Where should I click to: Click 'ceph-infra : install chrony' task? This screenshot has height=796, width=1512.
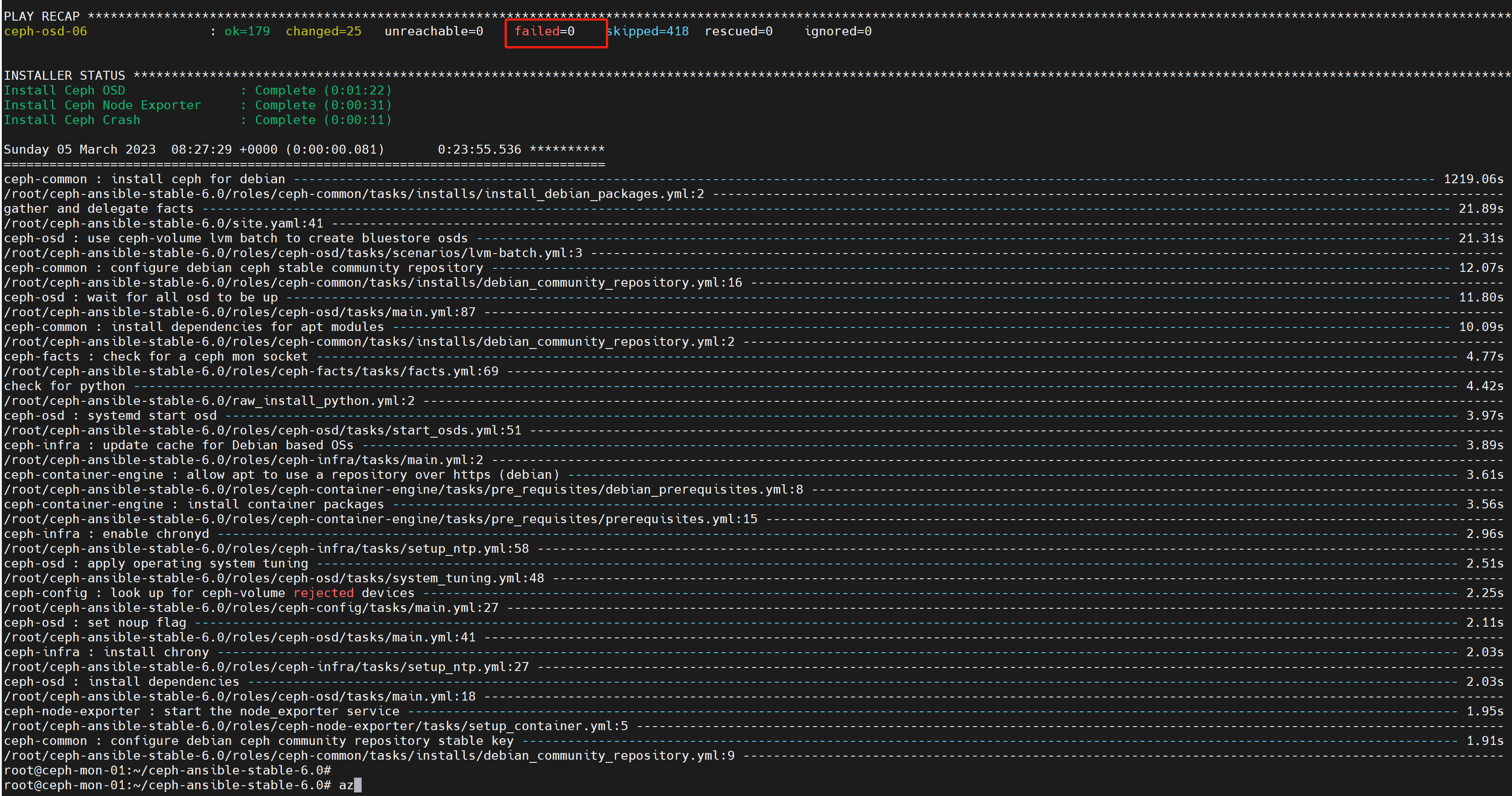click(x=106, y=652)
